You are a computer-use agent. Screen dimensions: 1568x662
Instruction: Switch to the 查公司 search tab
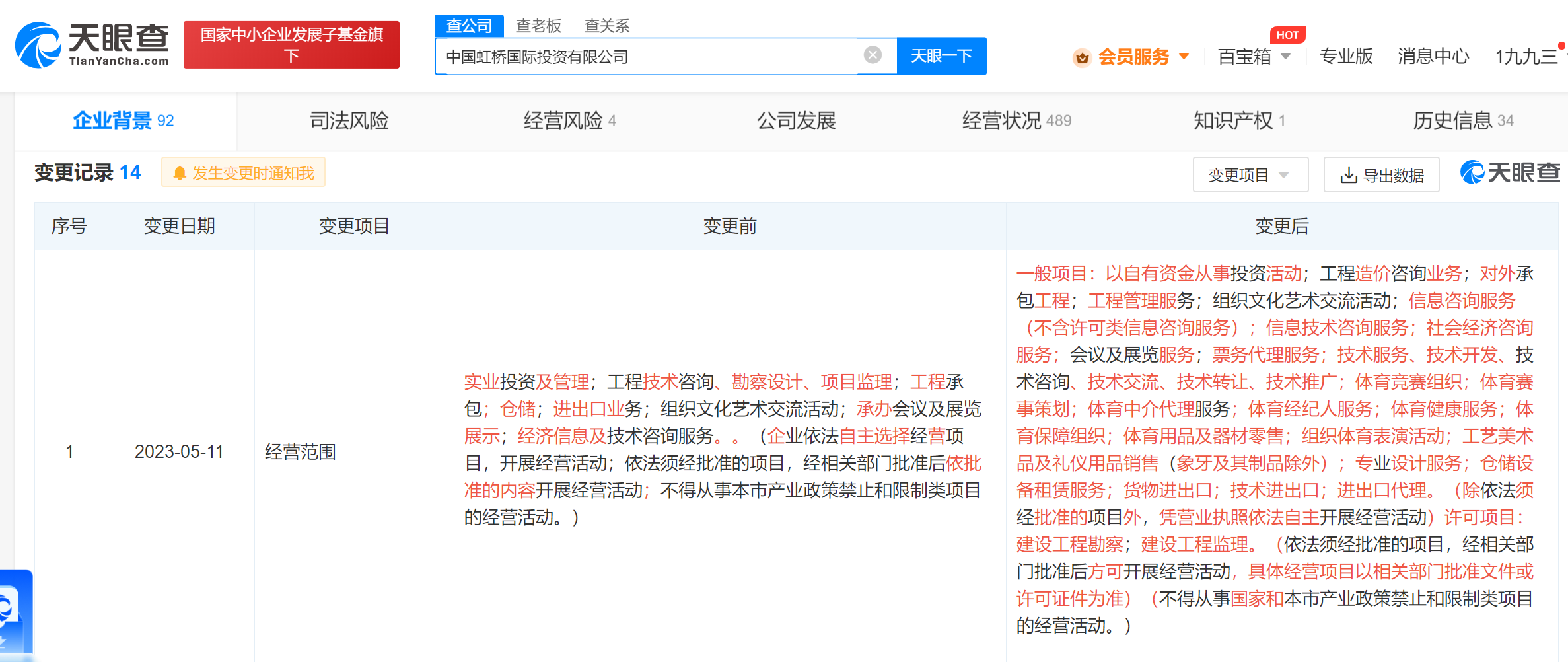click(x=469, y=26)
